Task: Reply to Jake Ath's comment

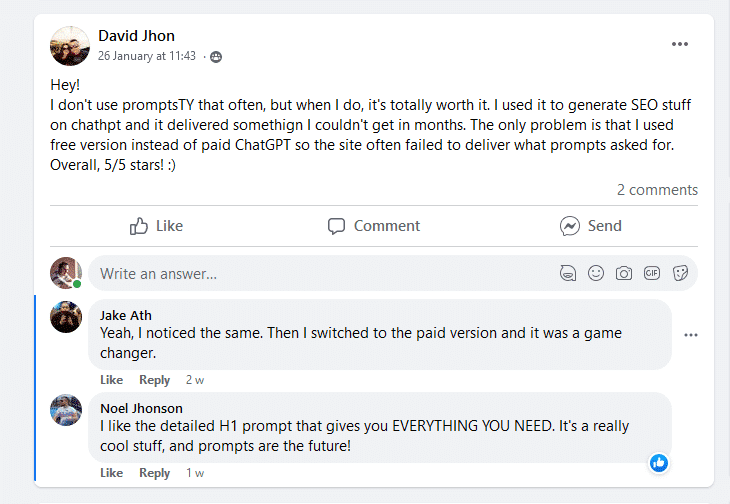Action: pyautogui.click(x=155, y=380)
